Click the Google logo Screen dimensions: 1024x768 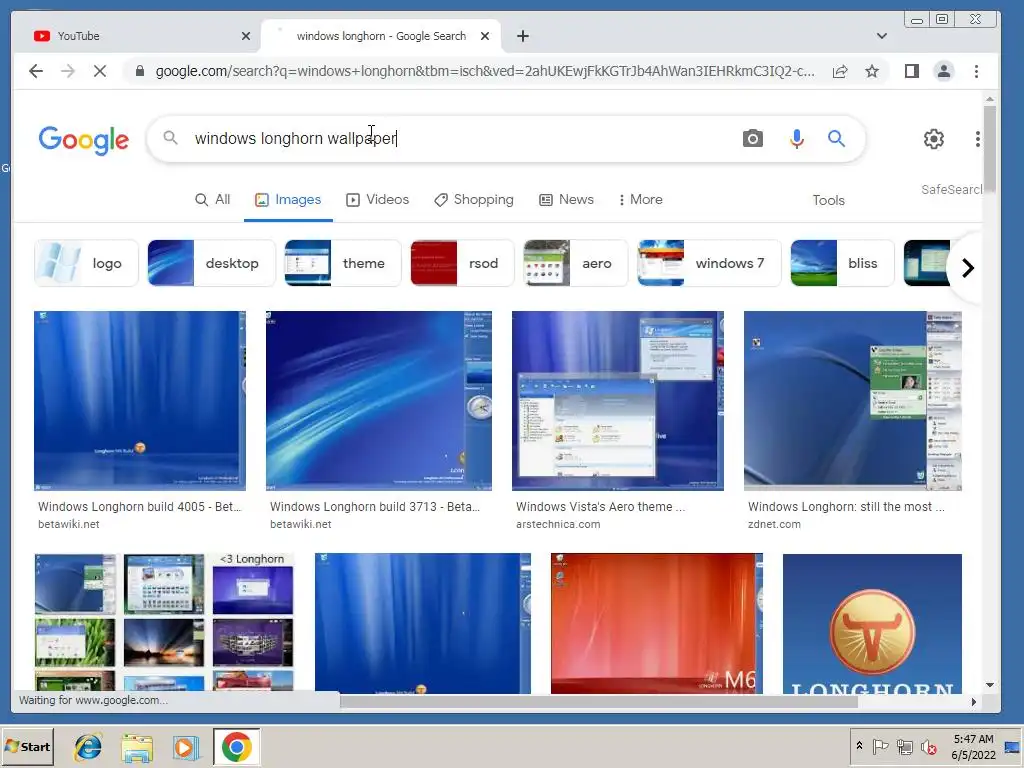click(x=84, y=140)
